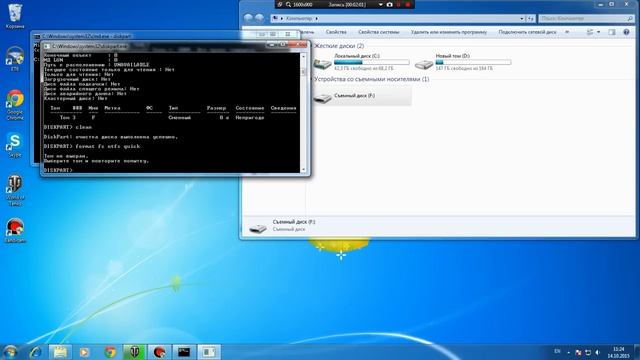Open the Google Chrome desktop shortcut
Screen dimensions: 640x360
(x=15, y=105)
